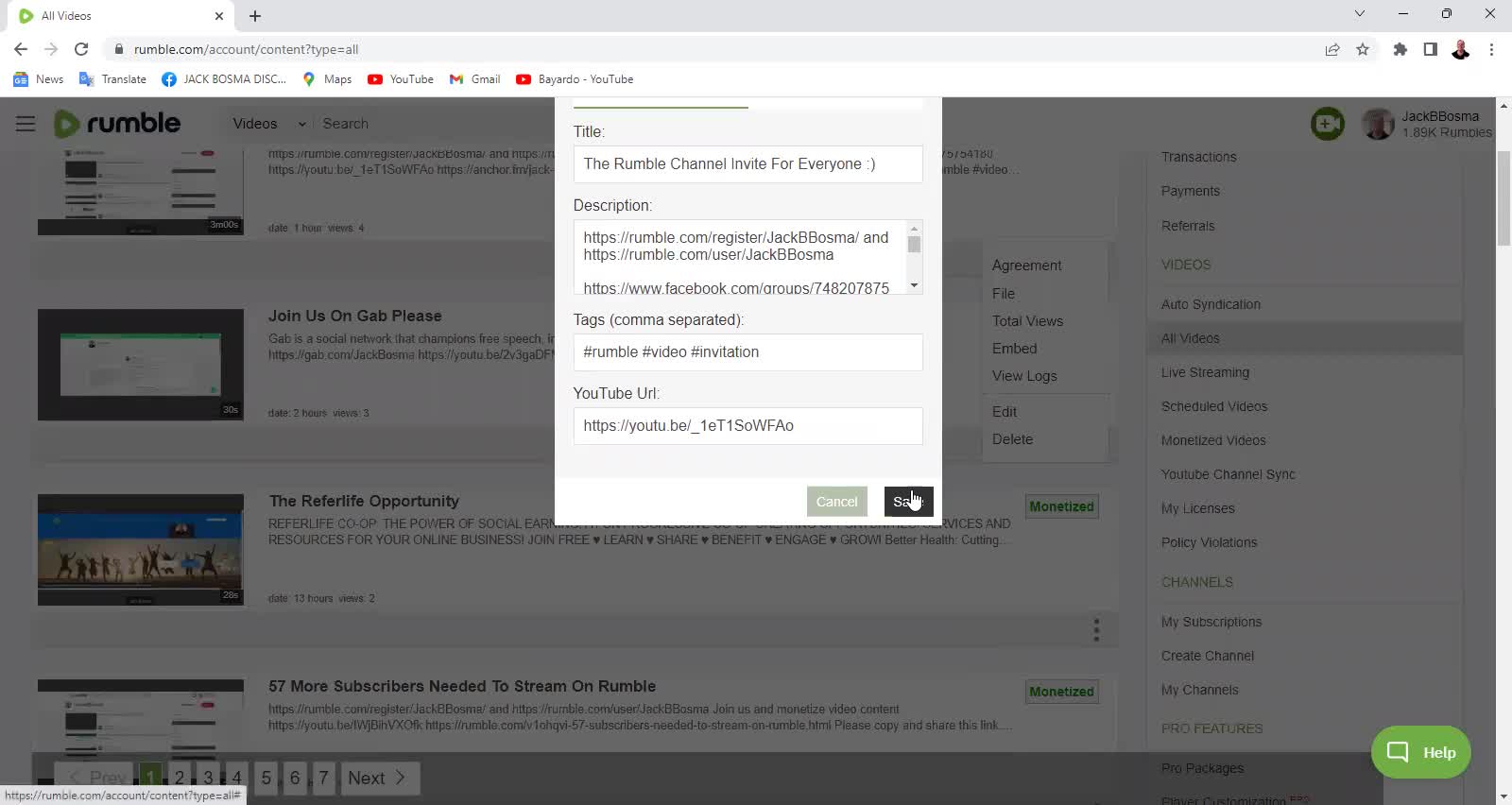Go to the Next page of videos
The width and height of the screenshot is (1512, 805).
click(379, 778)
